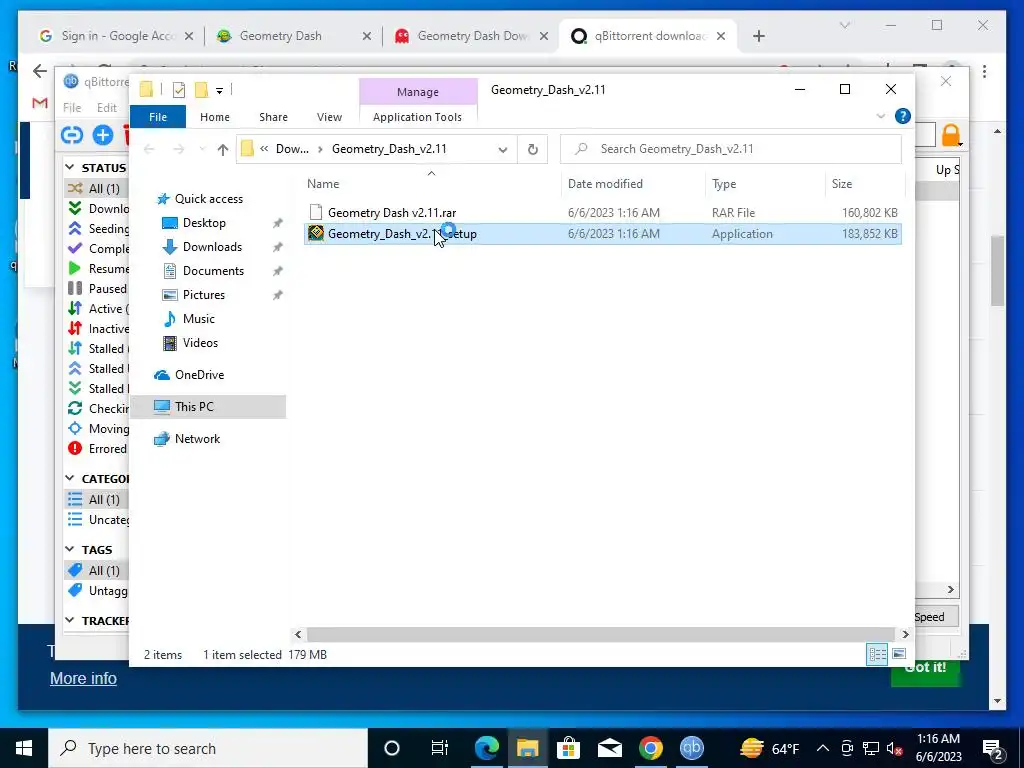The height and width of the screenshot is (768, 1024).
Task: Open Microsoft Edge from the taskbar
Action: point(487,748)
